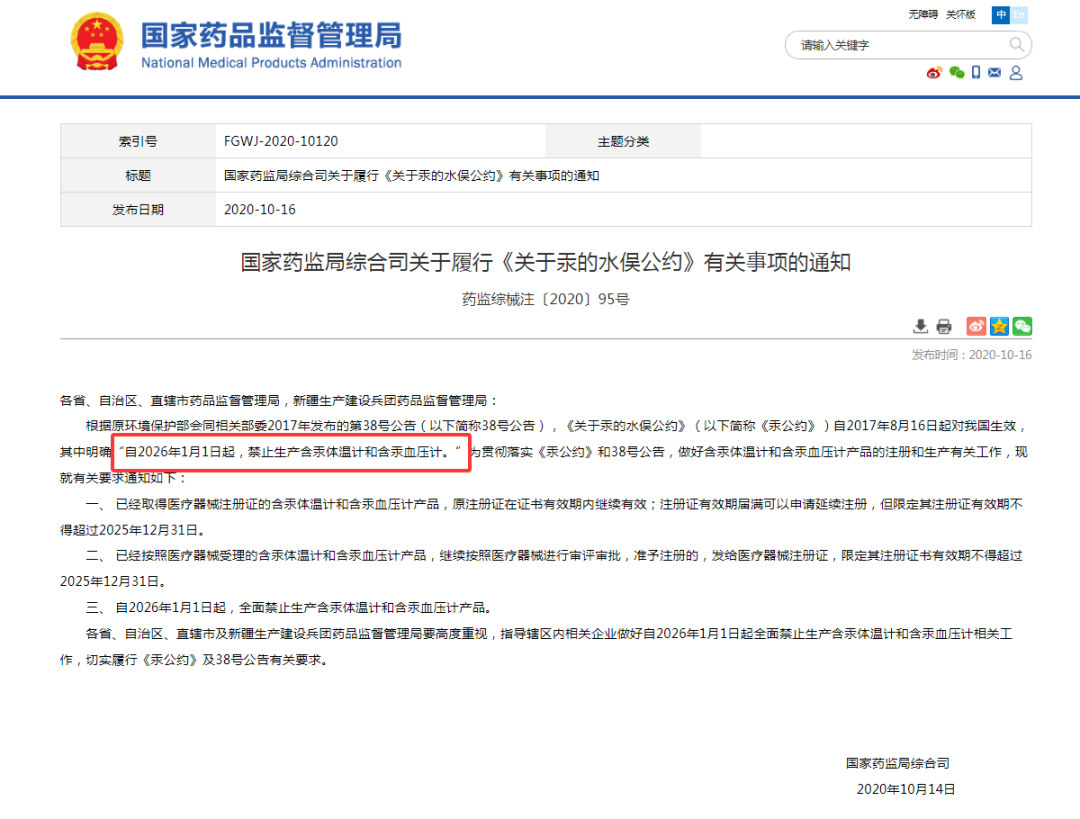This screenshot has height=819, width=1080.
Task: Switch to 关怀版 care version
Action: pos(960,15)
